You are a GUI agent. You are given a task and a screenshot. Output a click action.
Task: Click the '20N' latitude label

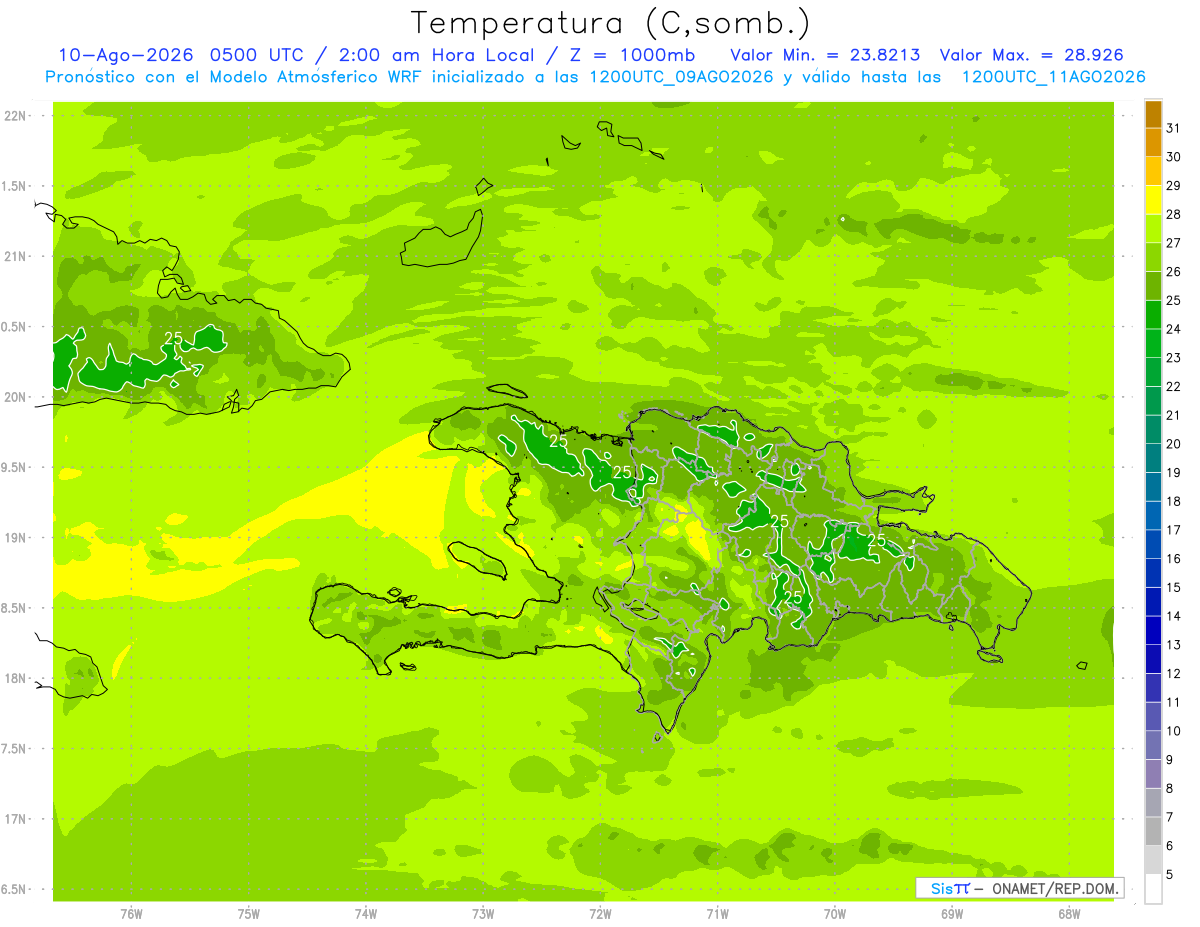pyautogui.click(x=16, y=397)
